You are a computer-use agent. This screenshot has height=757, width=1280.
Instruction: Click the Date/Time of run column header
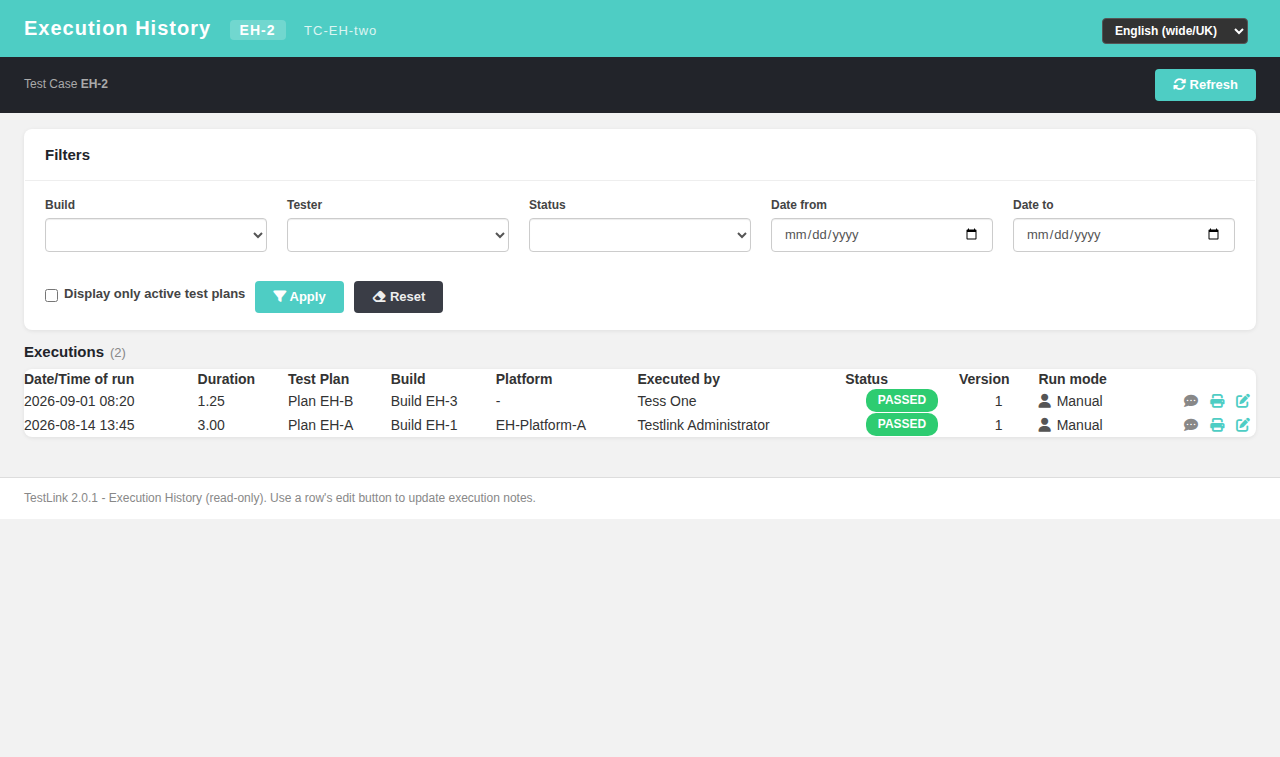click(x=79, y=379)
